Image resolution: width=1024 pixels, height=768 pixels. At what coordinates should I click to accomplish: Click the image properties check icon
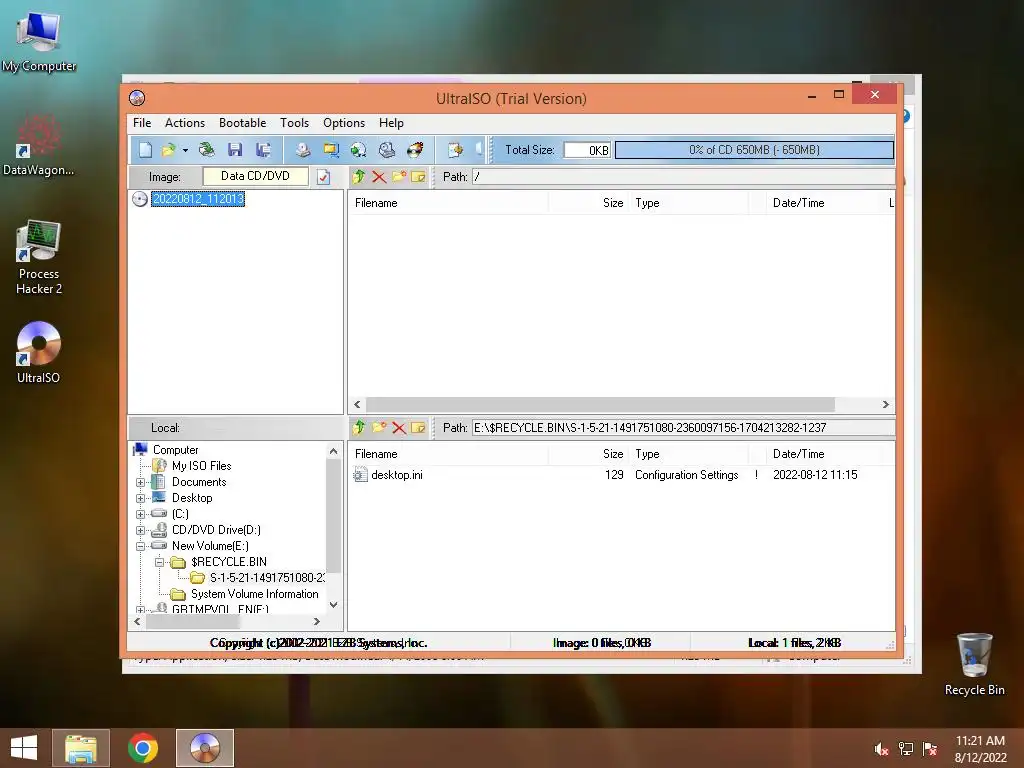coord(323,177)
